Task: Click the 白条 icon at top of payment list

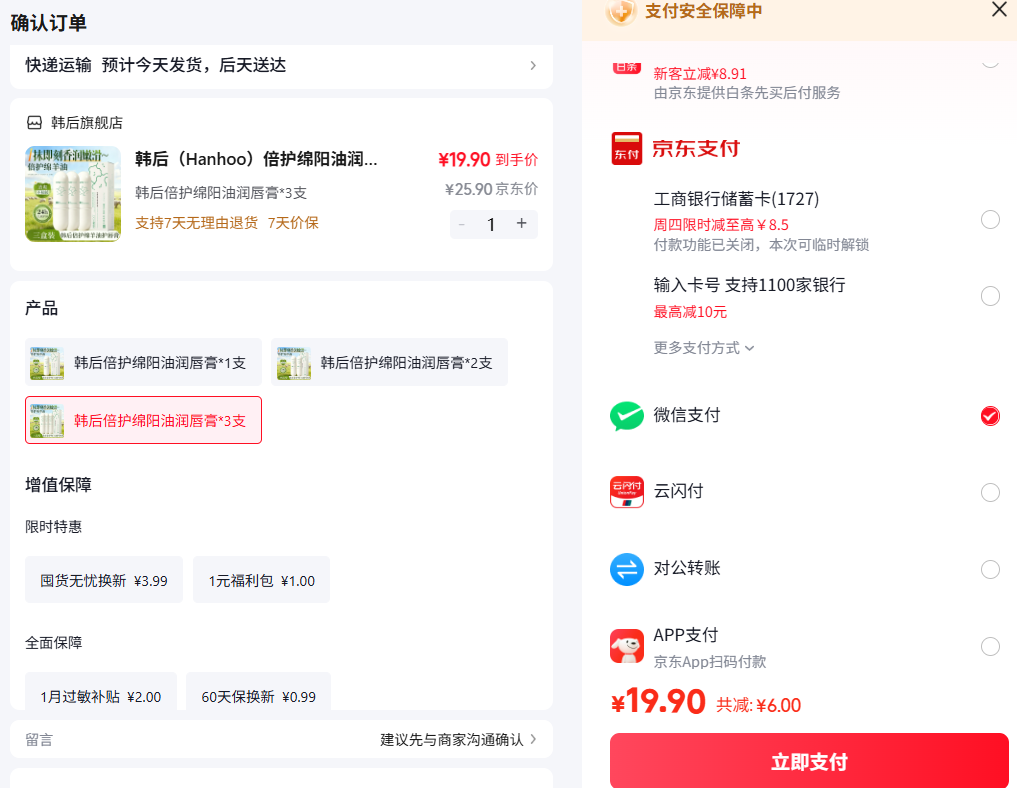Action: (627, 67)
